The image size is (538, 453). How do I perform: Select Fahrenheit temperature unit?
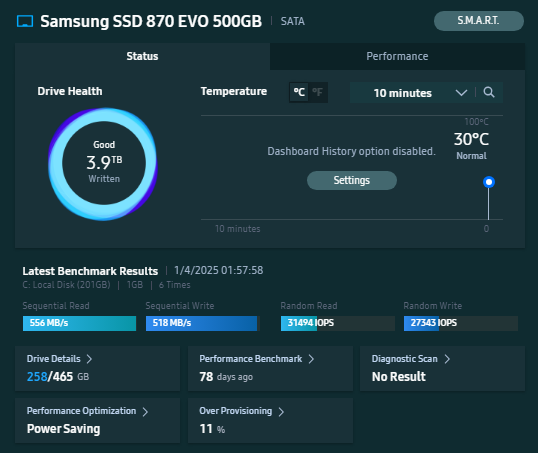pos(318,92)
